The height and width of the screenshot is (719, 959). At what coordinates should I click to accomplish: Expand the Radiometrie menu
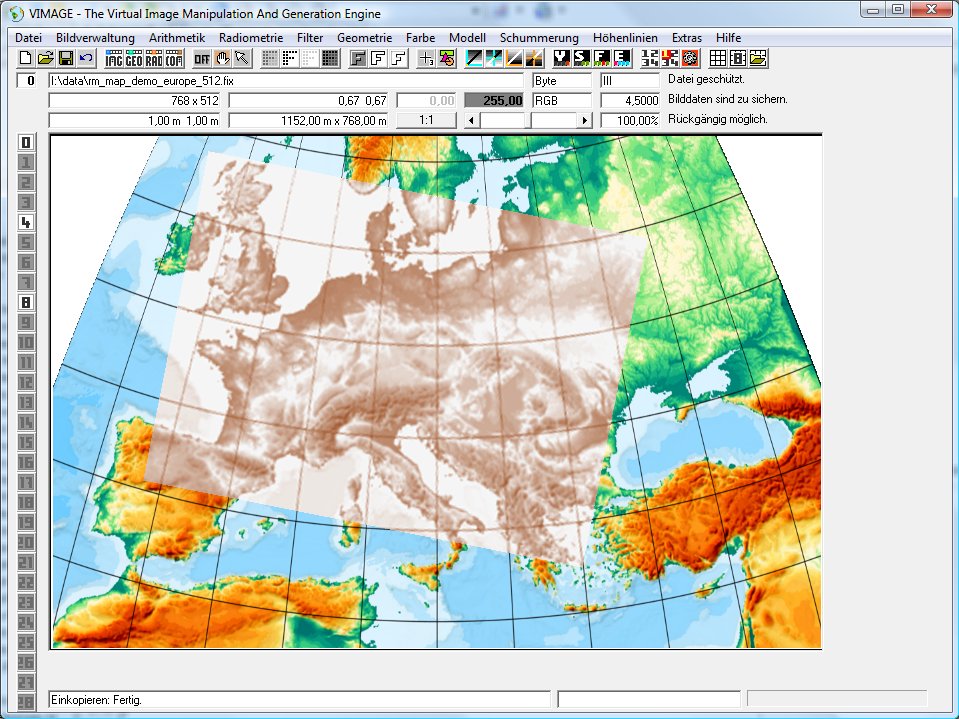pyautogui.click(x=251, y=37)
